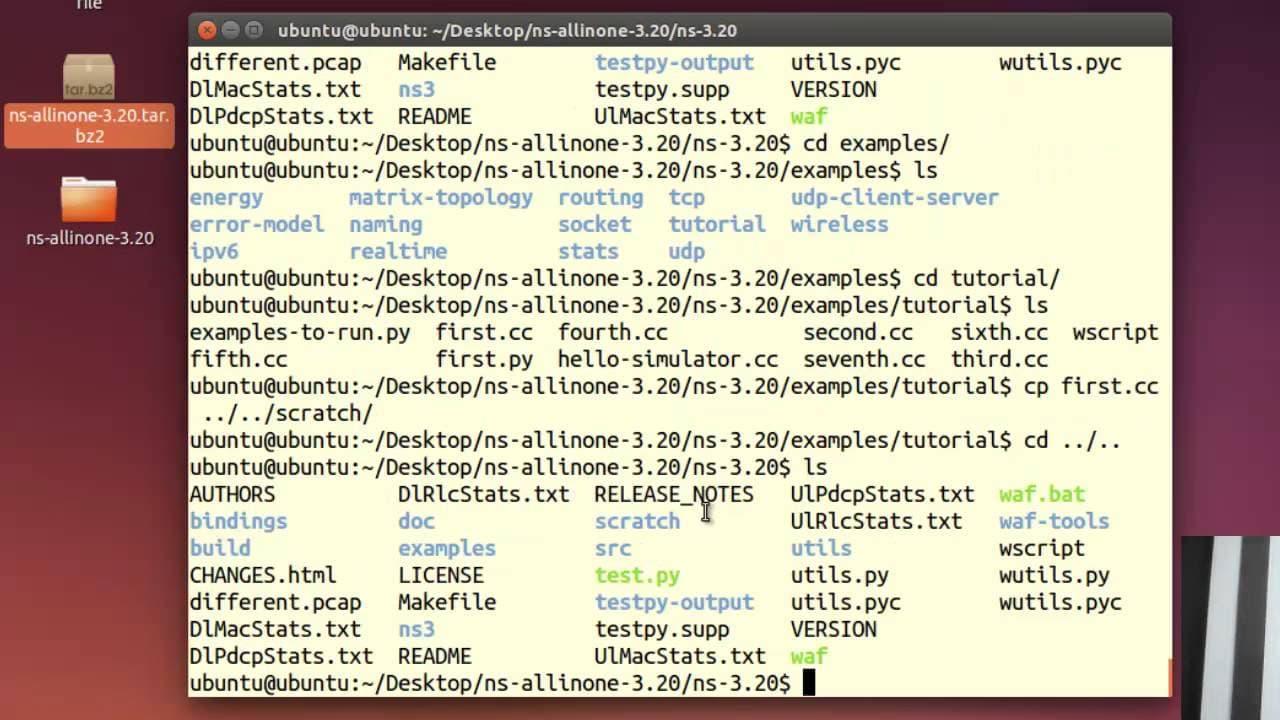Click the matrix-topology directory name
The height and width of the screenshot is (720, 1280).
point(441,198)
